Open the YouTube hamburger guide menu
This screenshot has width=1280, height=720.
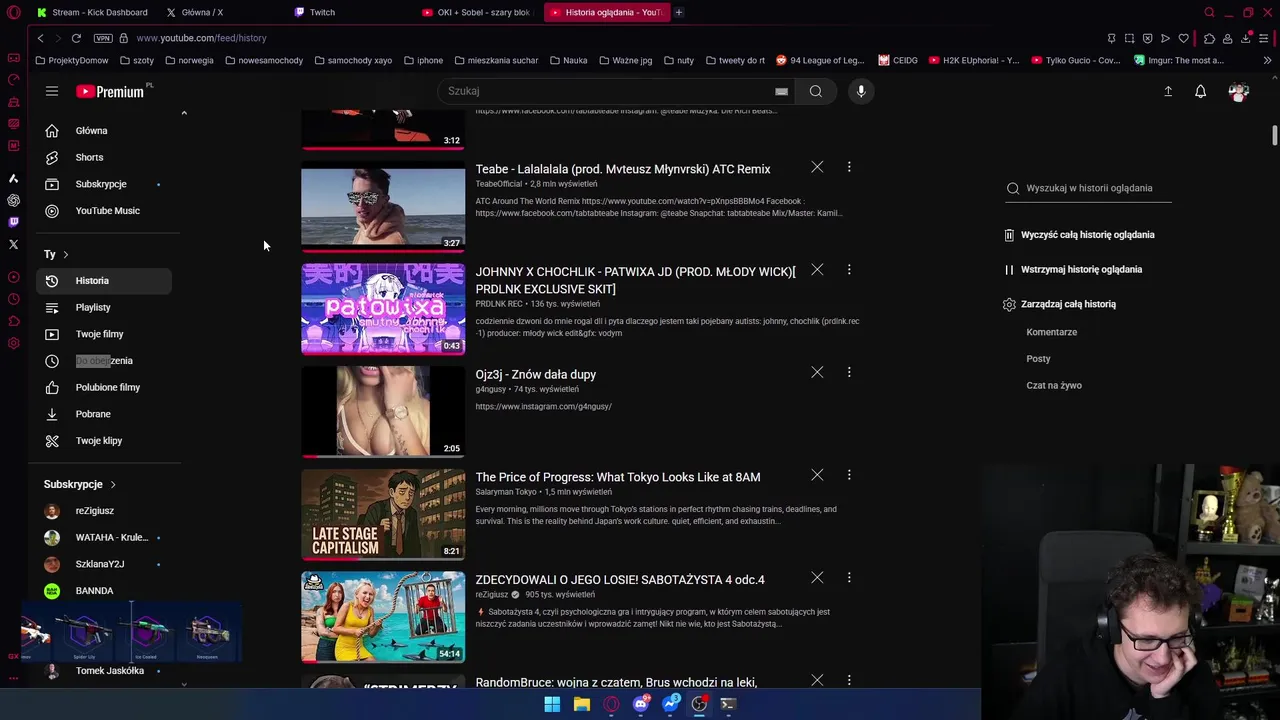[x=52, y=91]
